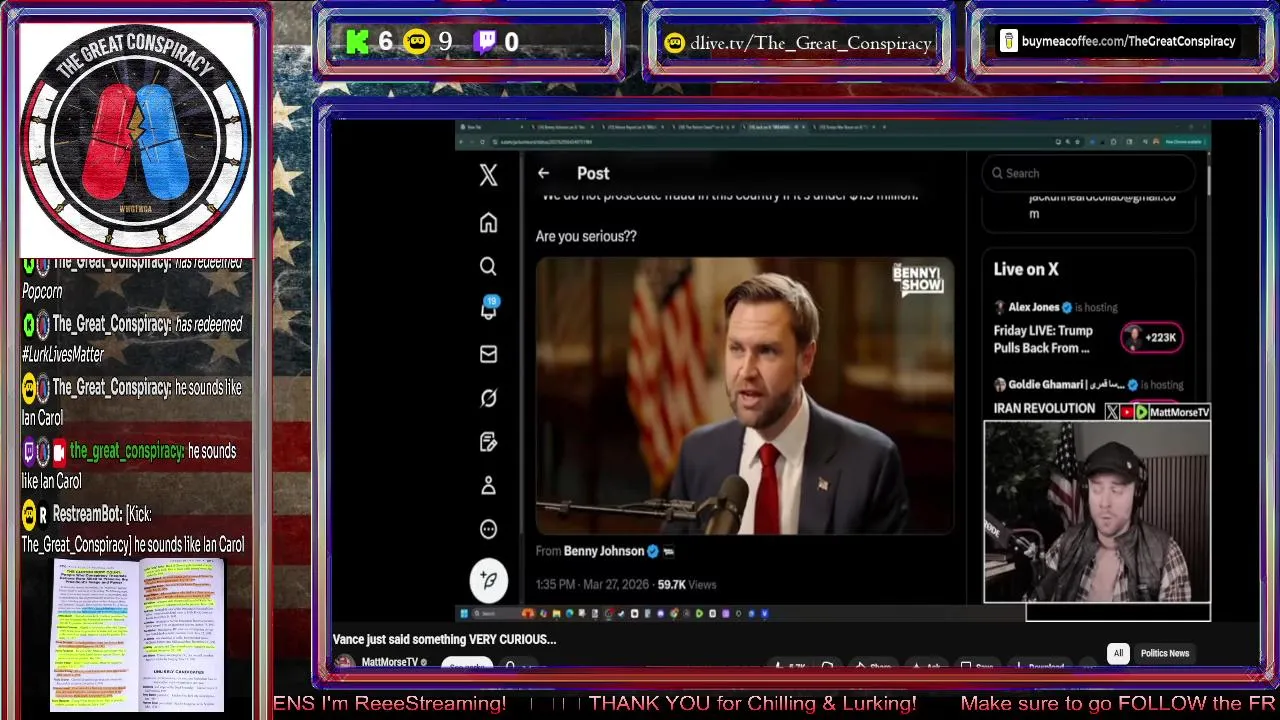The width and height of the screenshot is (1280, 720).
Task: Go back using the Post back arrow
Action: (x=543, y=173)
